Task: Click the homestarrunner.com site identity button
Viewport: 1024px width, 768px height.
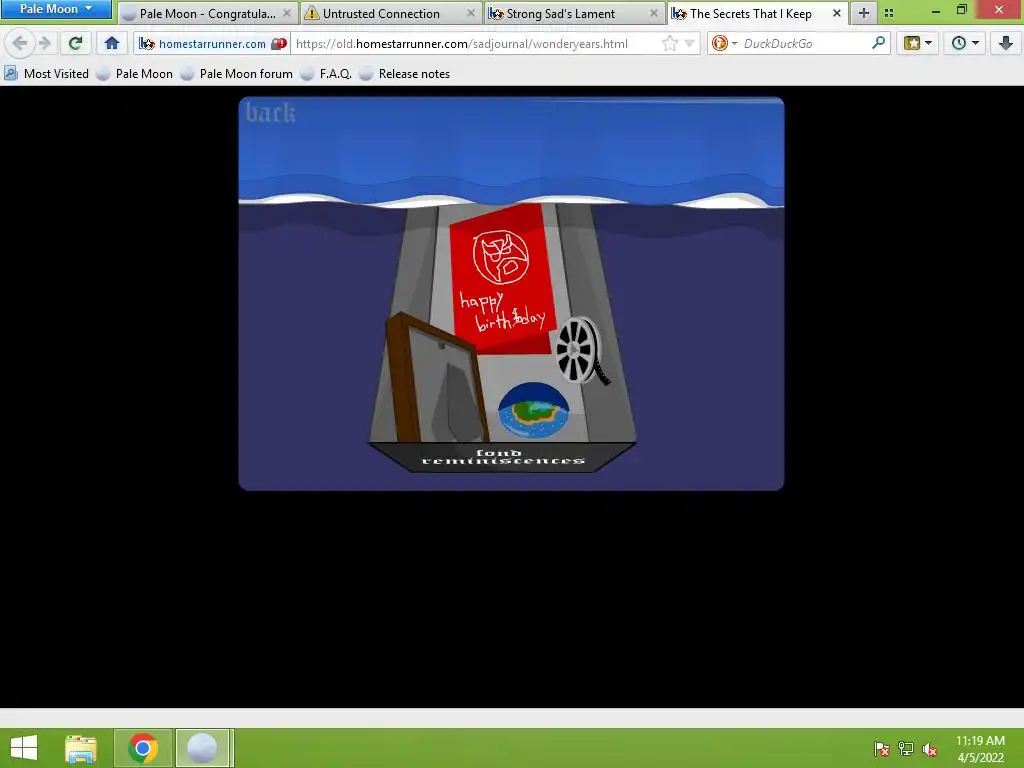Action: pyautogui.click(x=202, y=44)
